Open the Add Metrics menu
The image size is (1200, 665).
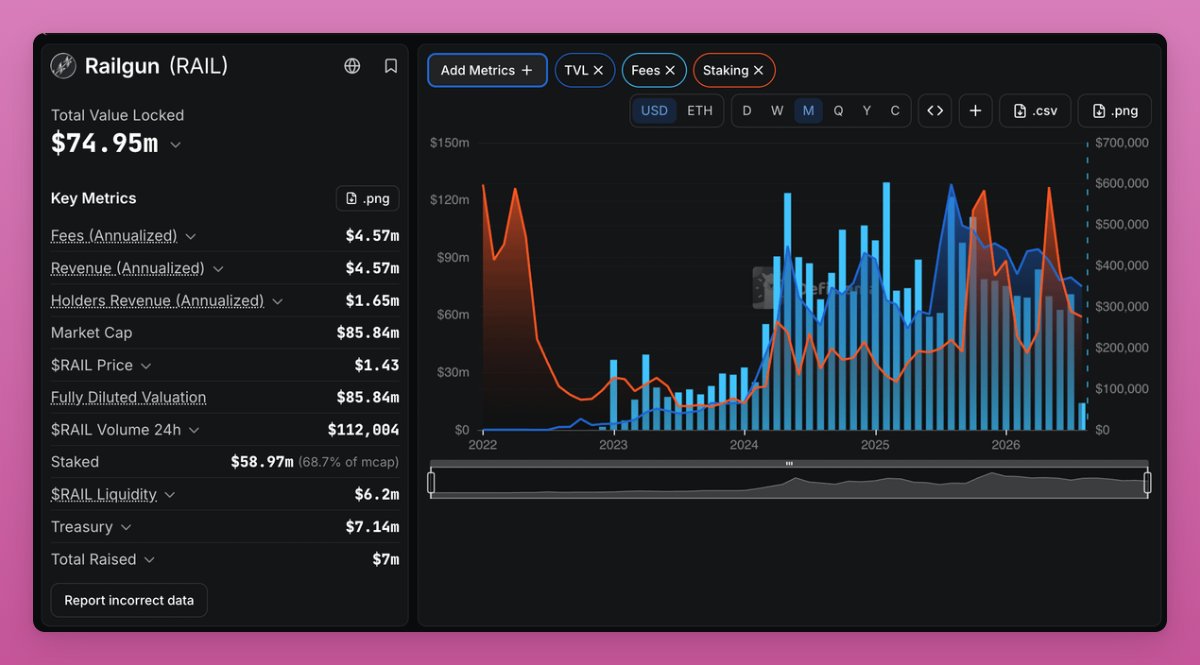[487, 70]
